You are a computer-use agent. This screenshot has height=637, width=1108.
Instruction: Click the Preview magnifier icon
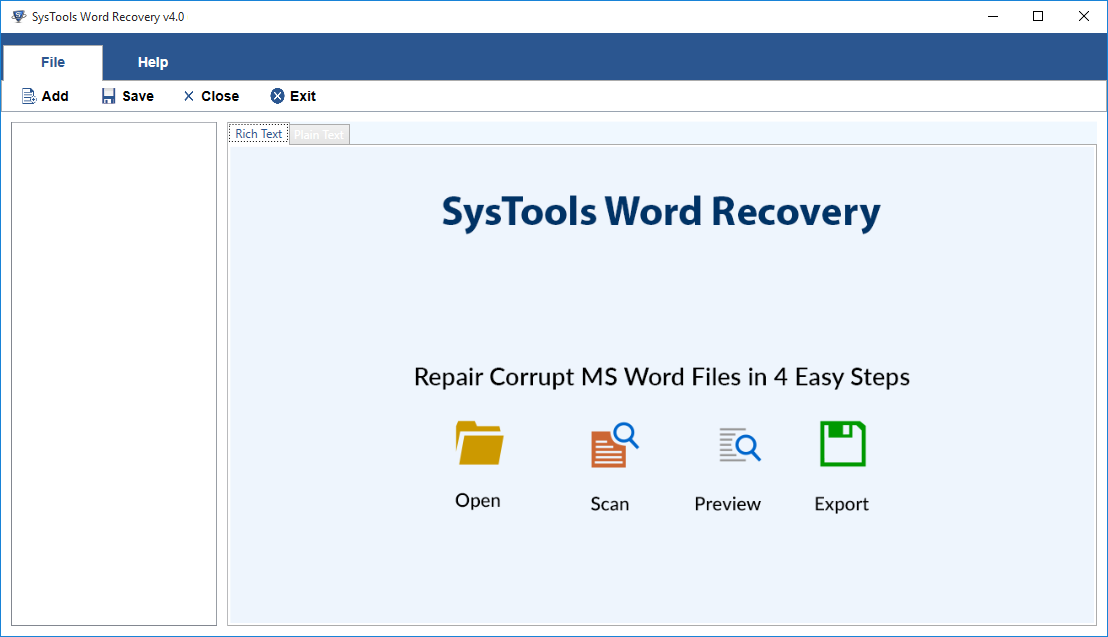[740, 445]
